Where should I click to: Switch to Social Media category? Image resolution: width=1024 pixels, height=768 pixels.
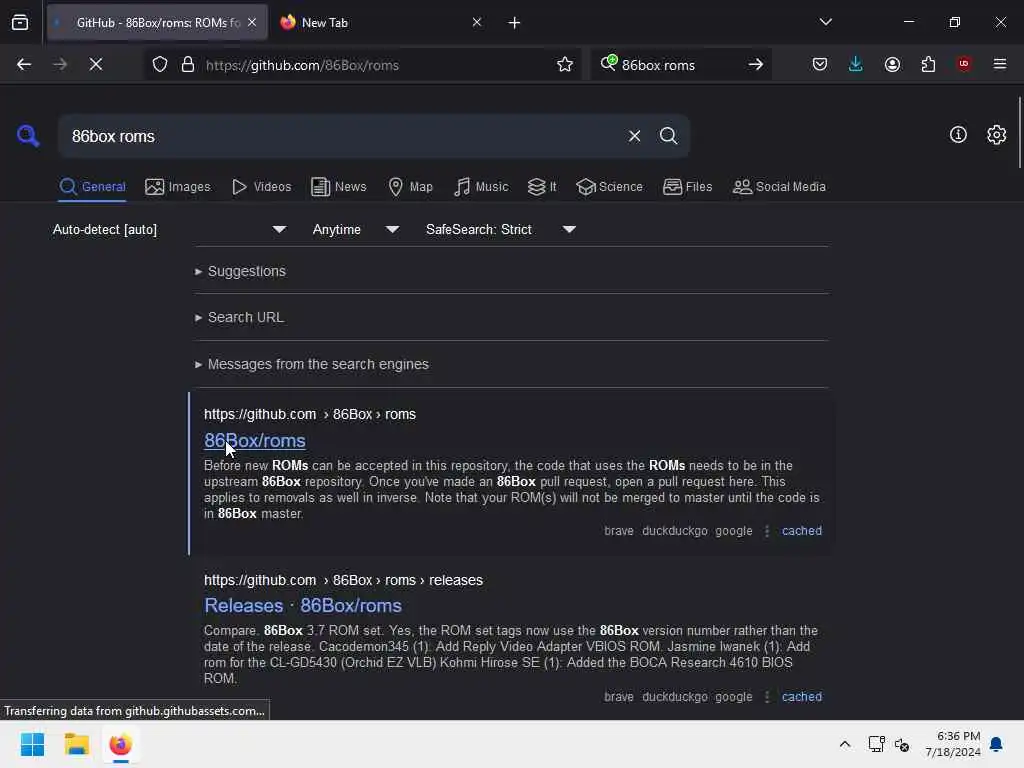tap(779, 187)
